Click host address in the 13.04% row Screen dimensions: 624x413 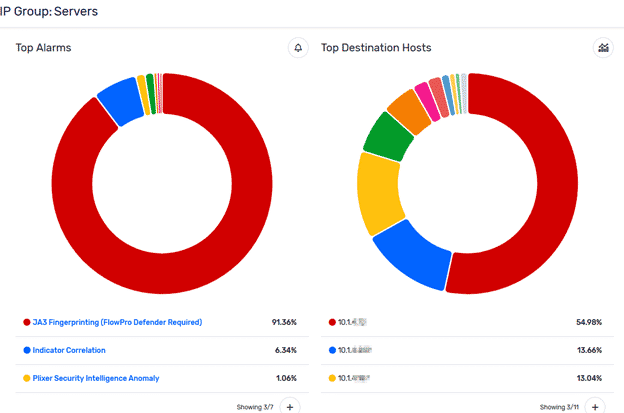(x=354, y=378)
